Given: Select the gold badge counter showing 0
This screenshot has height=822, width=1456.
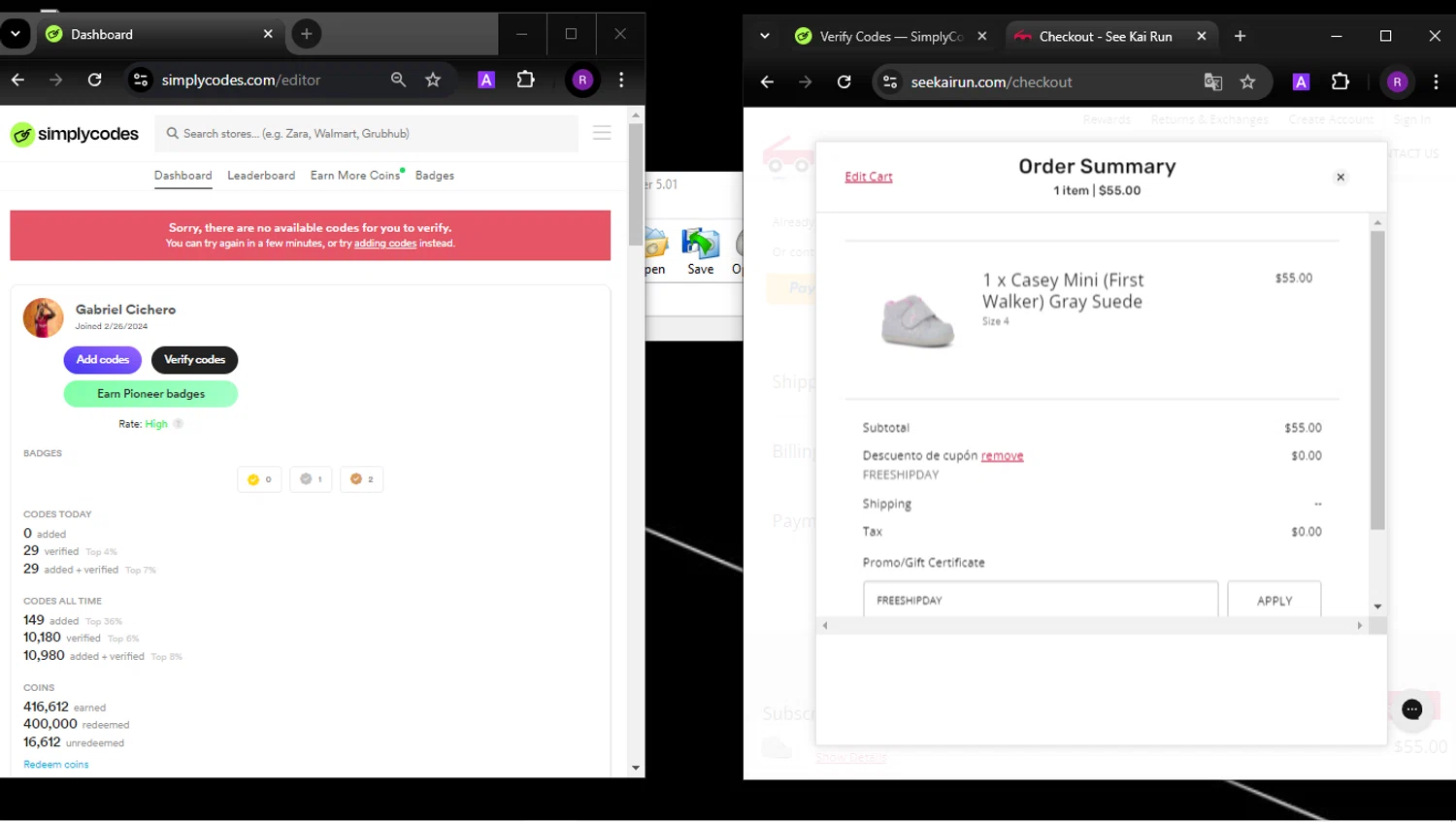Looking at the screenshot, I should (259, 479).
